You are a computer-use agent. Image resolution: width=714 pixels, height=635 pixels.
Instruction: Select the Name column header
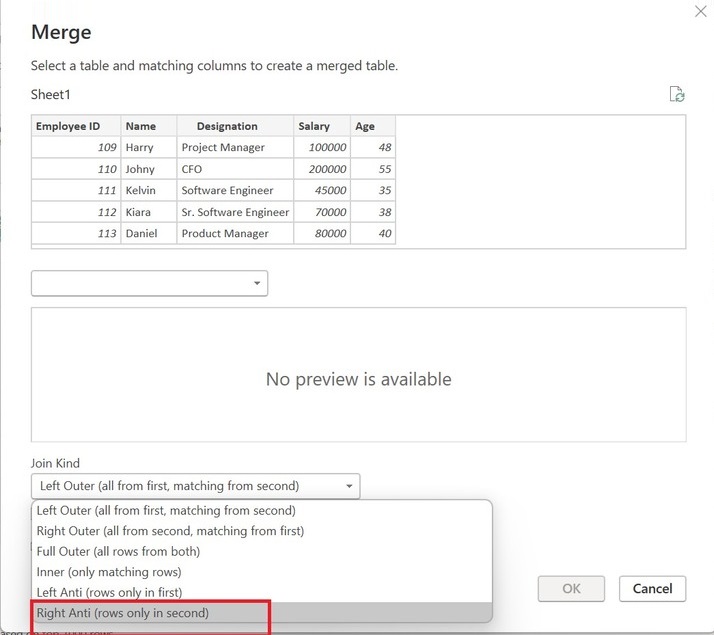pyautogui.click(x=141, y=126)
